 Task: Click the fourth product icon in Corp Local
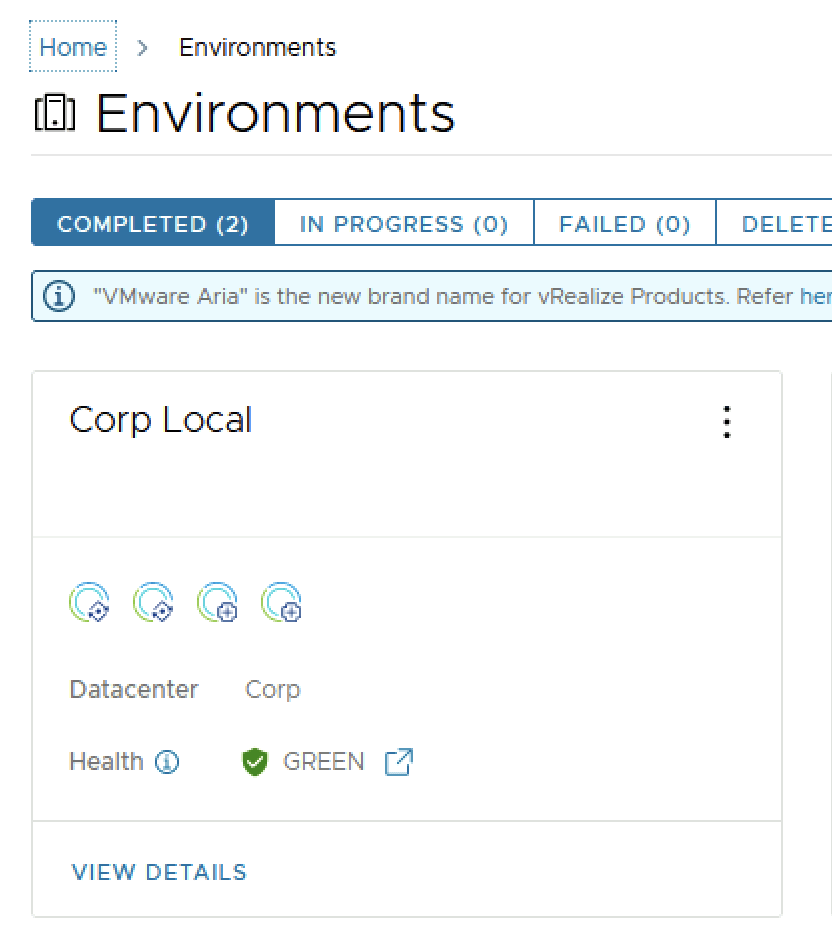coord(282,602)
